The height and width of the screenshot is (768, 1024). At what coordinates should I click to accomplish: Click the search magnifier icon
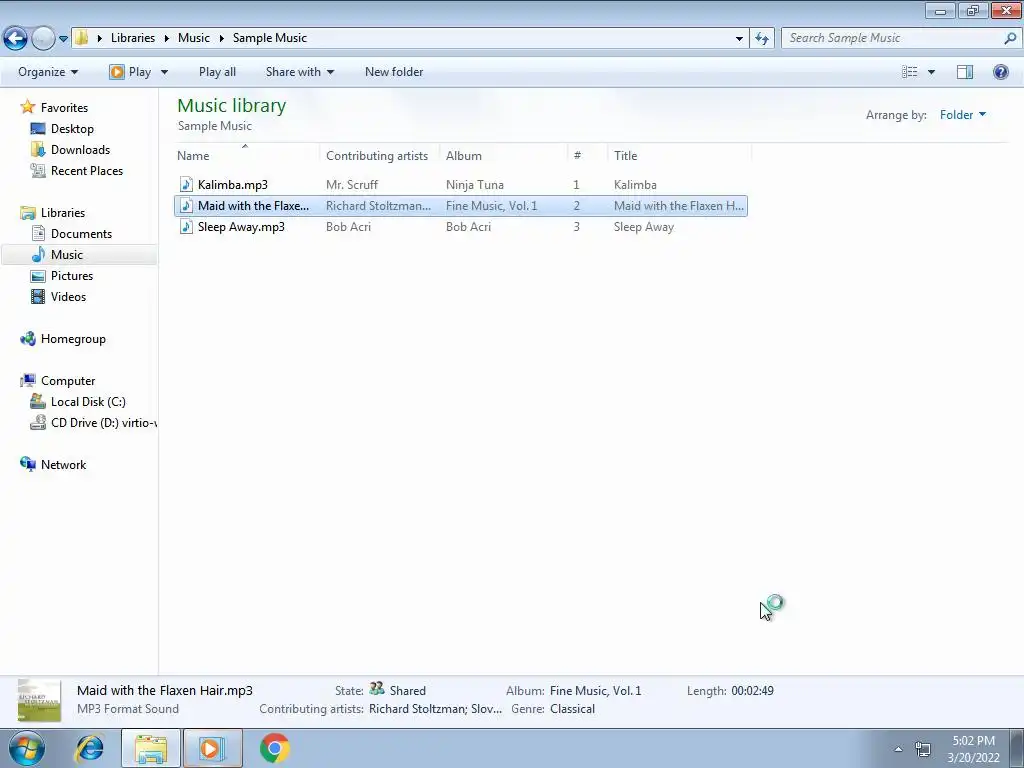pyautogui.click(x=1010, y=38)
